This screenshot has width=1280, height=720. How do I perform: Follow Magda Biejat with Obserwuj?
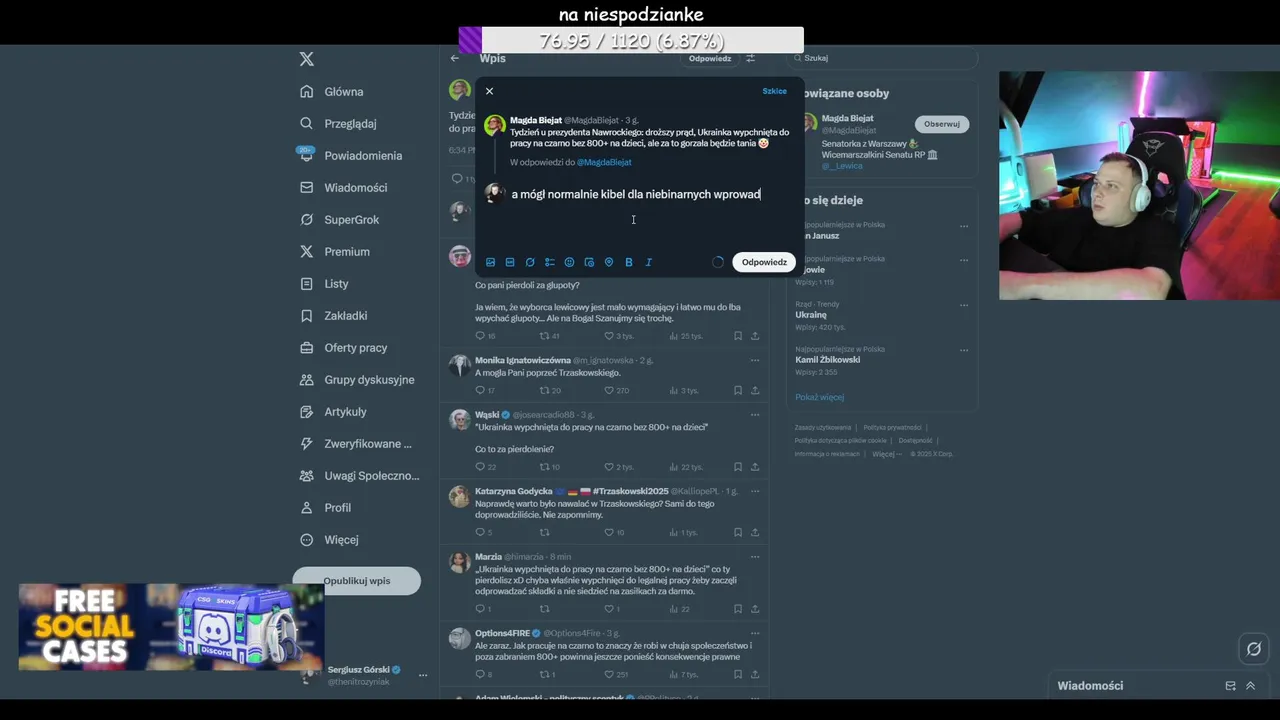click(x=942, y=124)
